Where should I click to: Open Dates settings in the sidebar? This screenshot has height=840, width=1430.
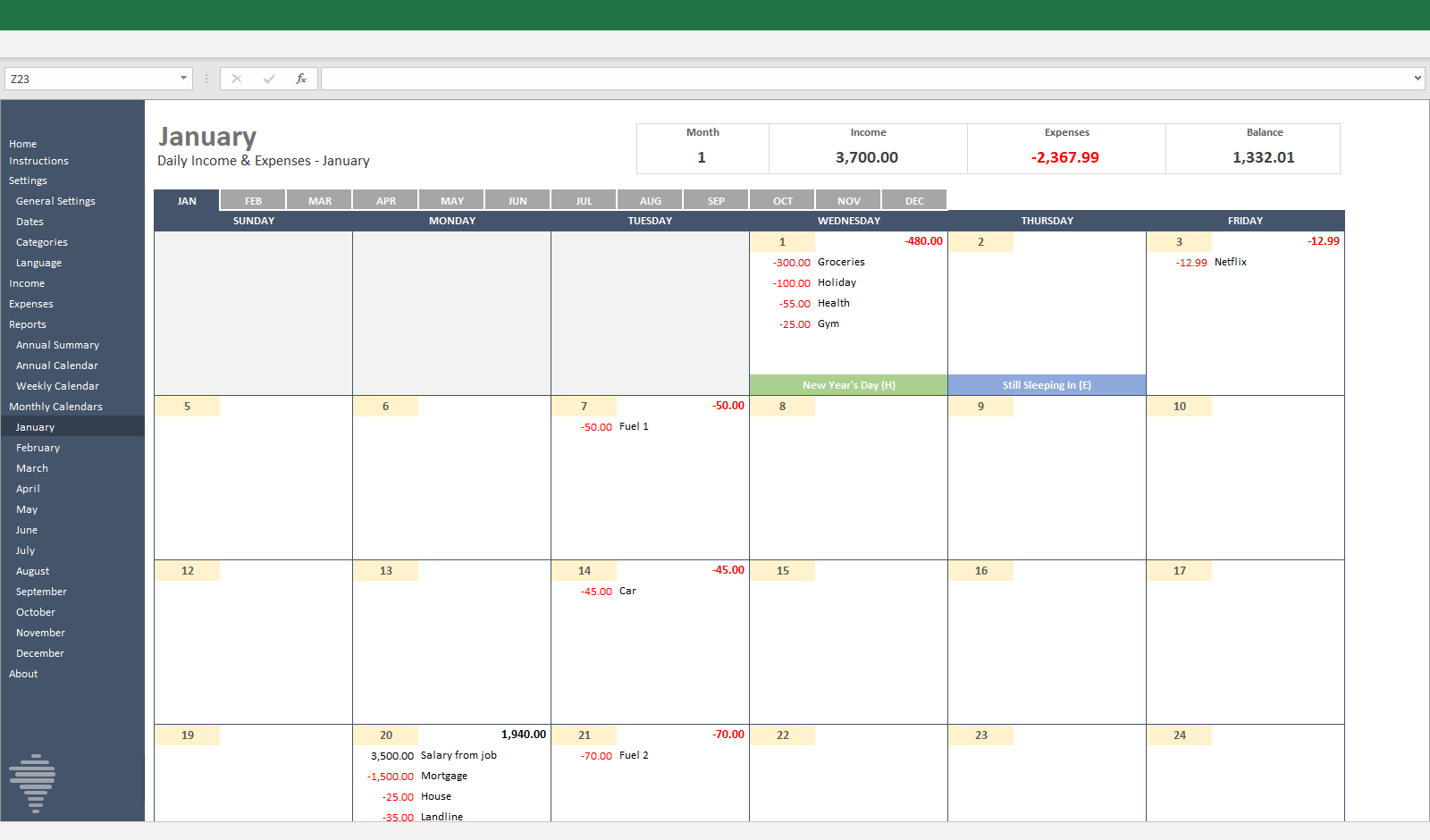point(29,222)
